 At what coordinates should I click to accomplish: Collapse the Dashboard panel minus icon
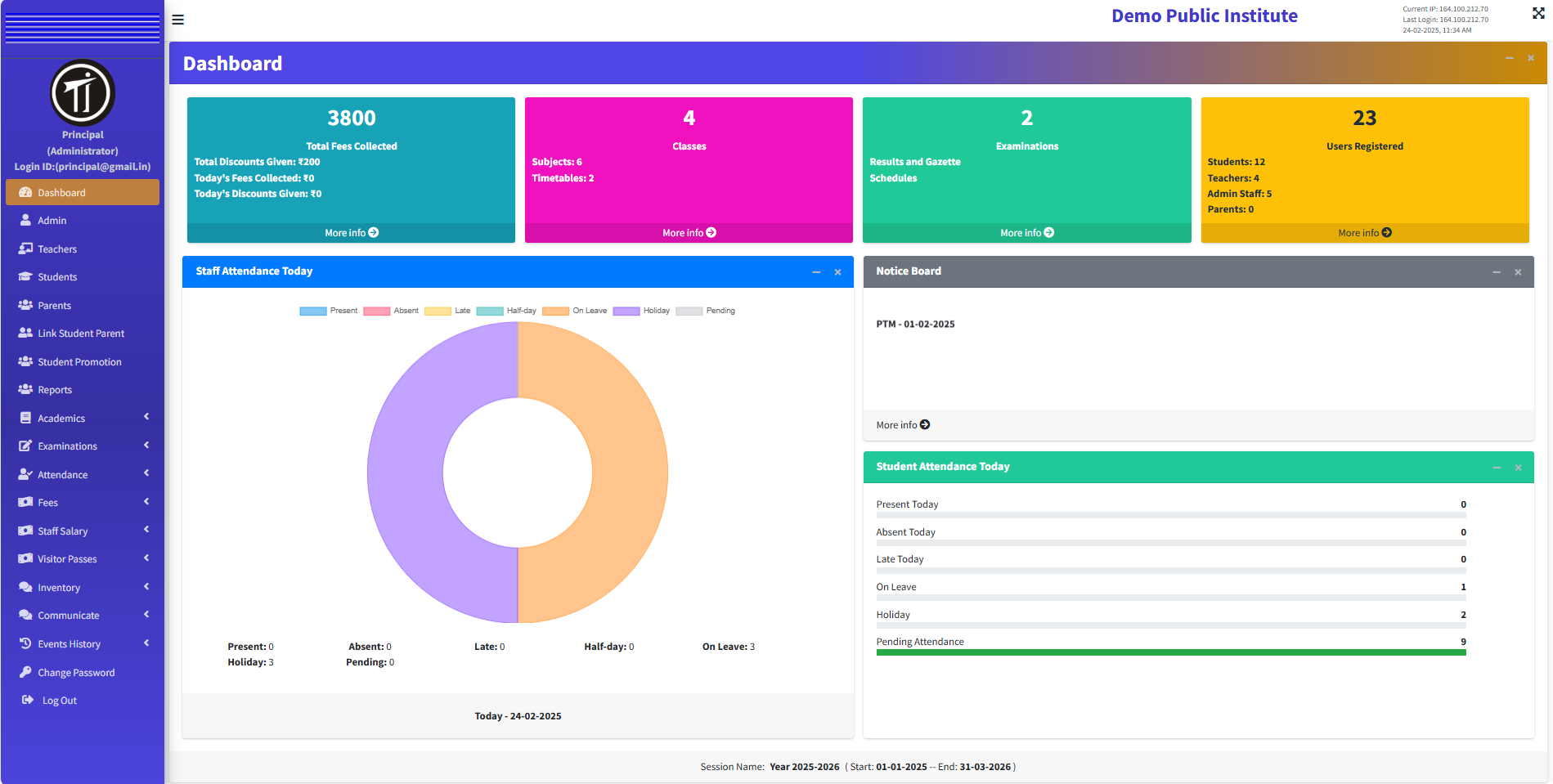(1510, 58)
